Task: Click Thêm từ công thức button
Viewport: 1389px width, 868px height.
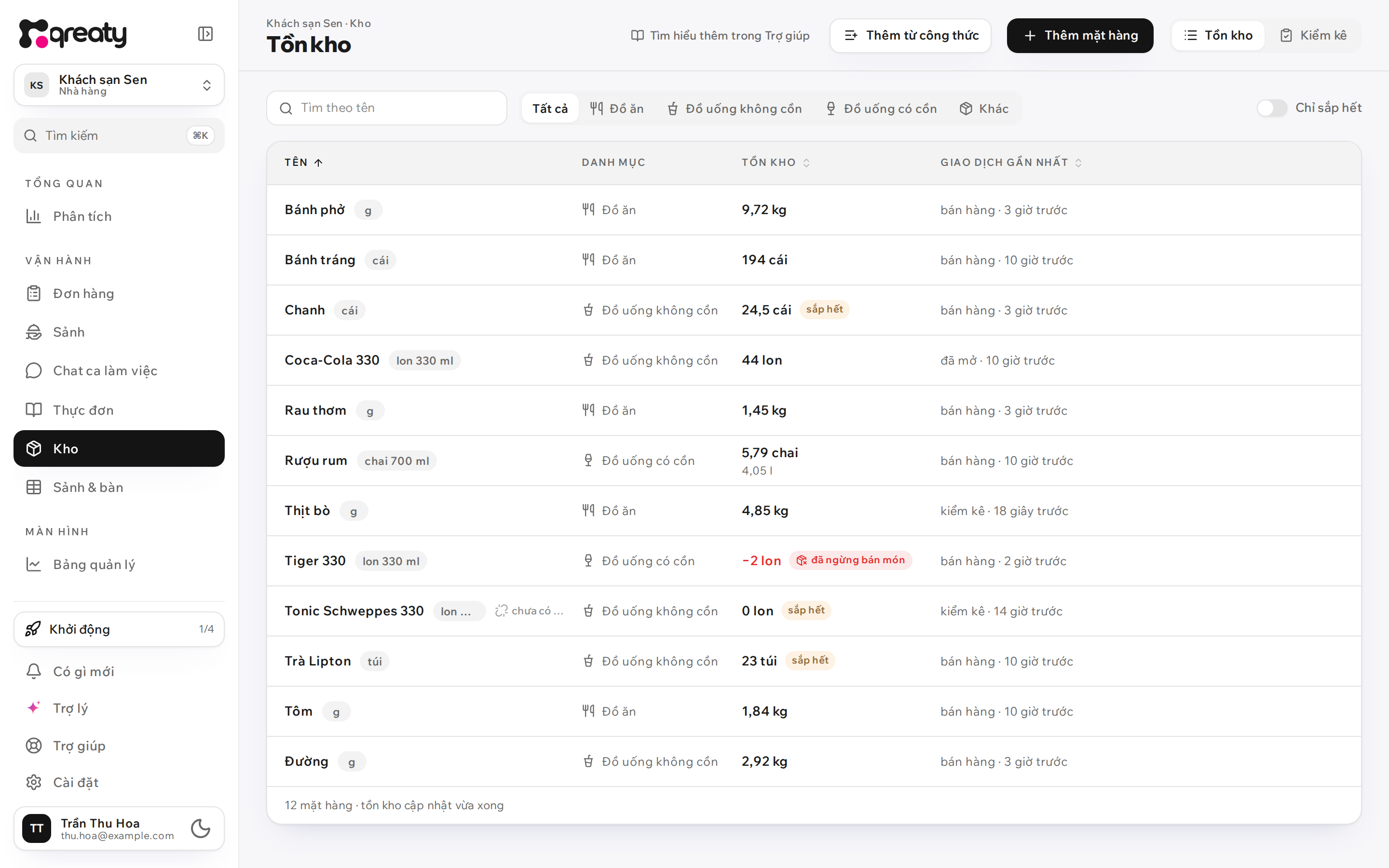Action: coord(910,36)
